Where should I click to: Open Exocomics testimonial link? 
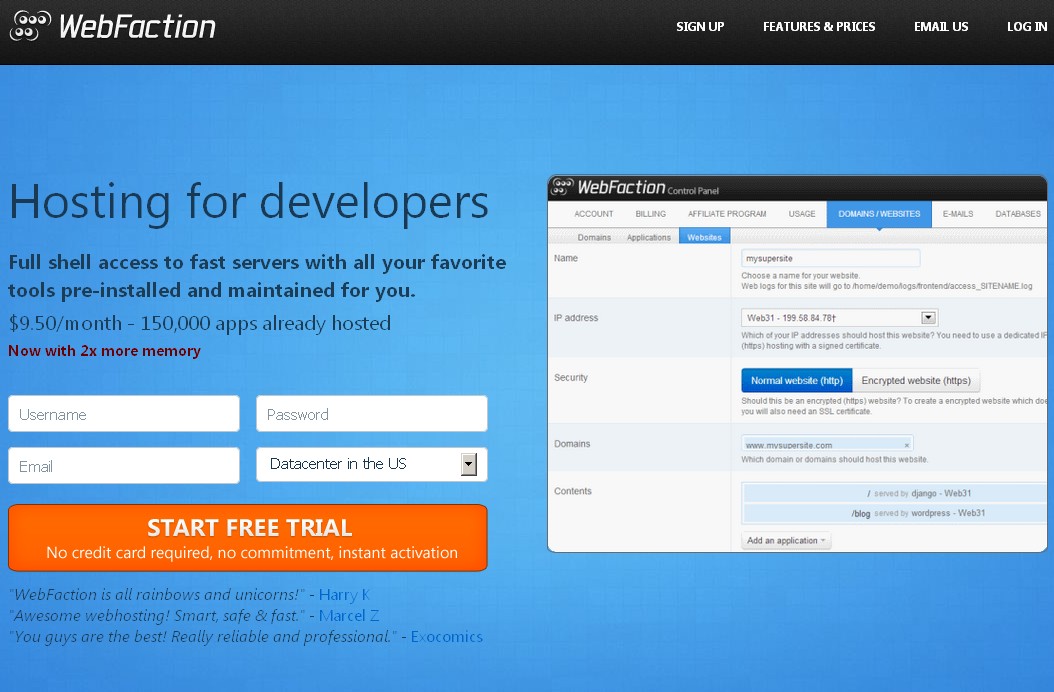click(x=447, y=636)
